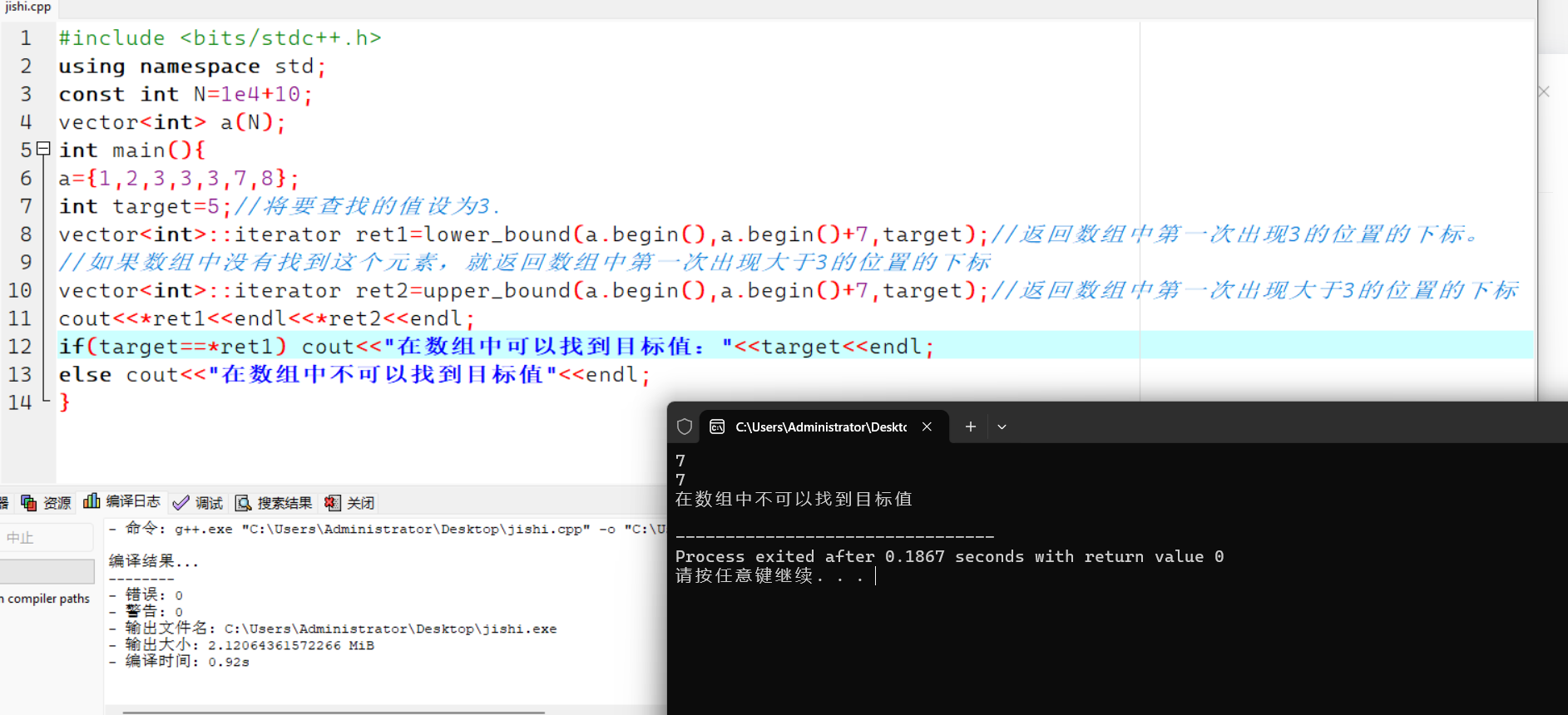
Task: Click line number 12 in the gutter
Action: 20,347
